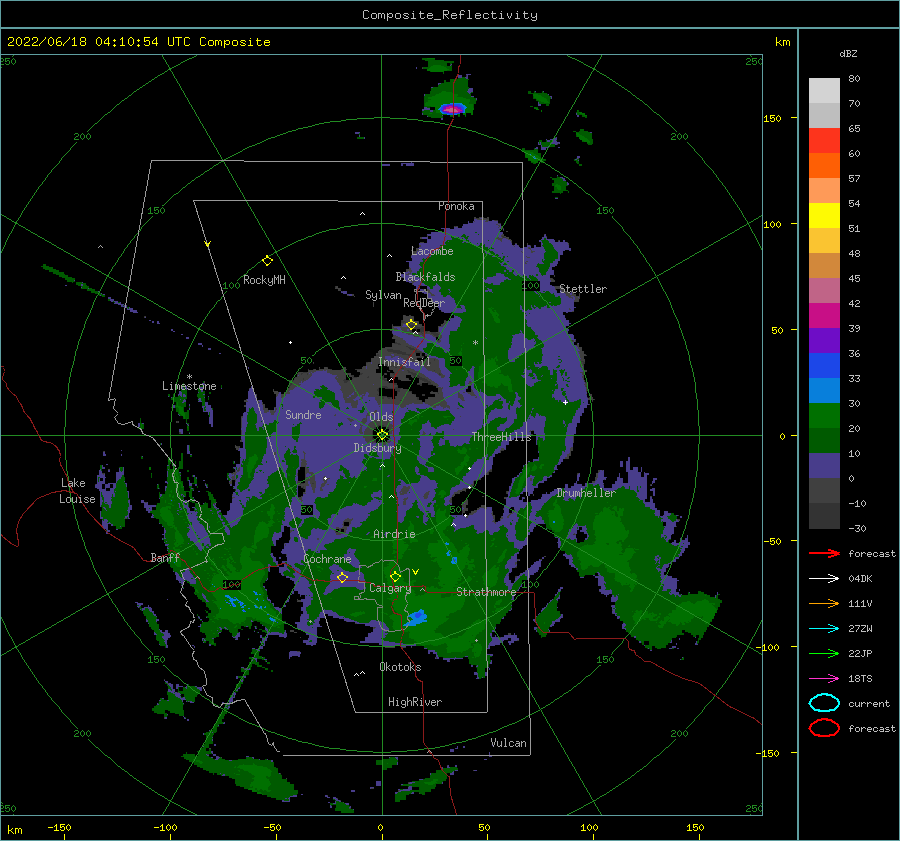
Task: Click the Composite_Reflectivity title text
Action: tap(450, 15)
